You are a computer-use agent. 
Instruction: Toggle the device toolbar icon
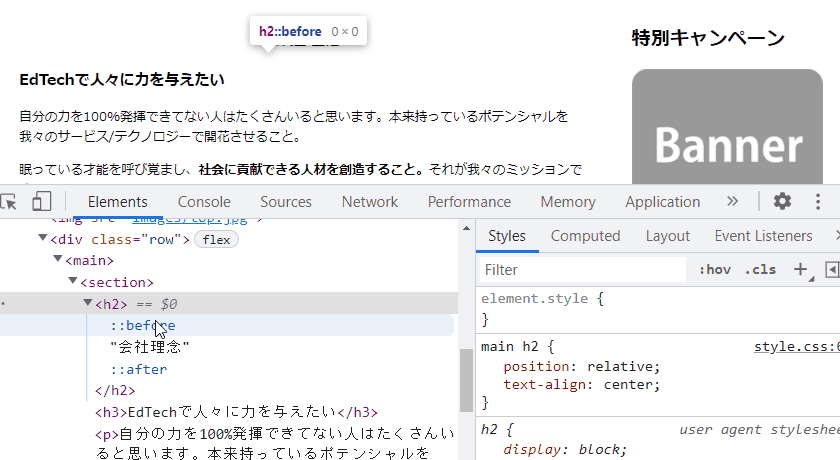[41, 202]
